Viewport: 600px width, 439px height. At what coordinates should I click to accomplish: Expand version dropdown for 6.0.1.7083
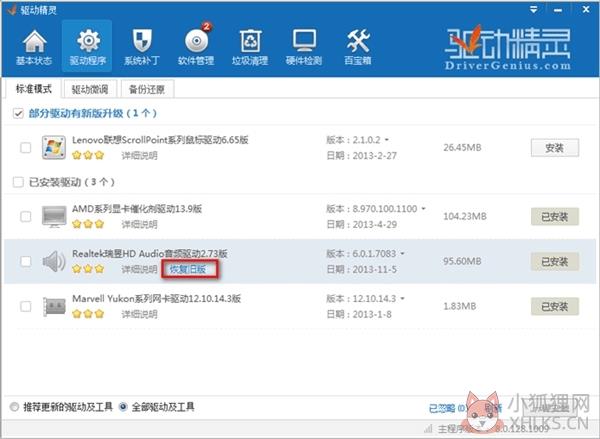tap(402, 253)
